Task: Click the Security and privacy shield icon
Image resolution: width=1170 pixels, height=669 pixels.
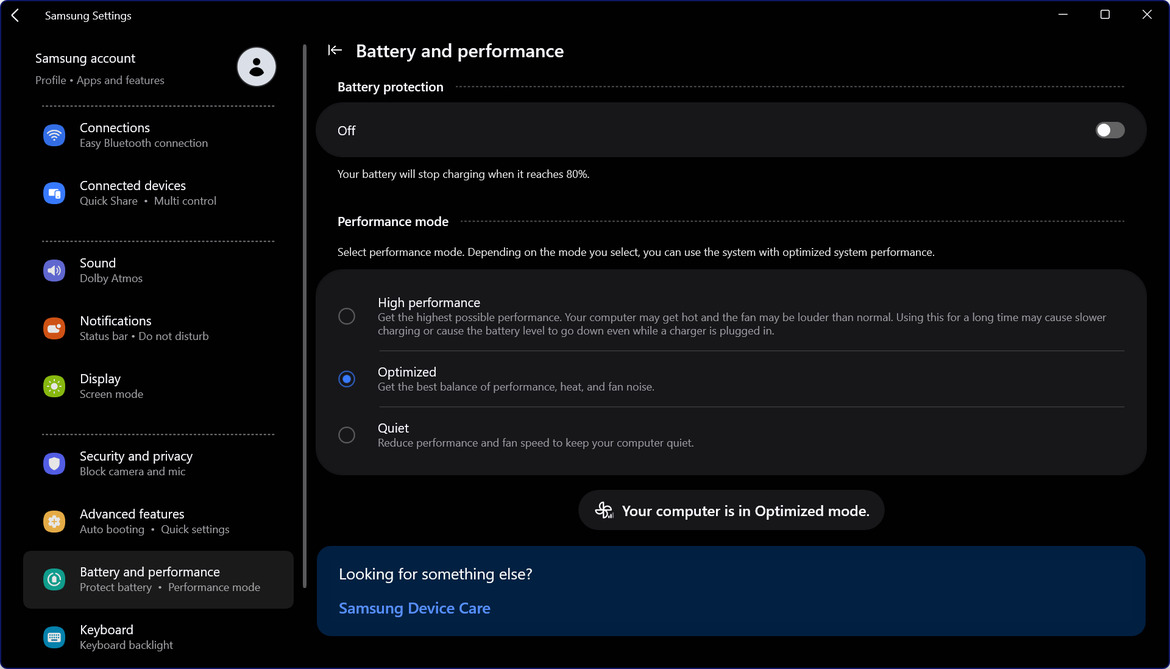Action: [54, 463]
